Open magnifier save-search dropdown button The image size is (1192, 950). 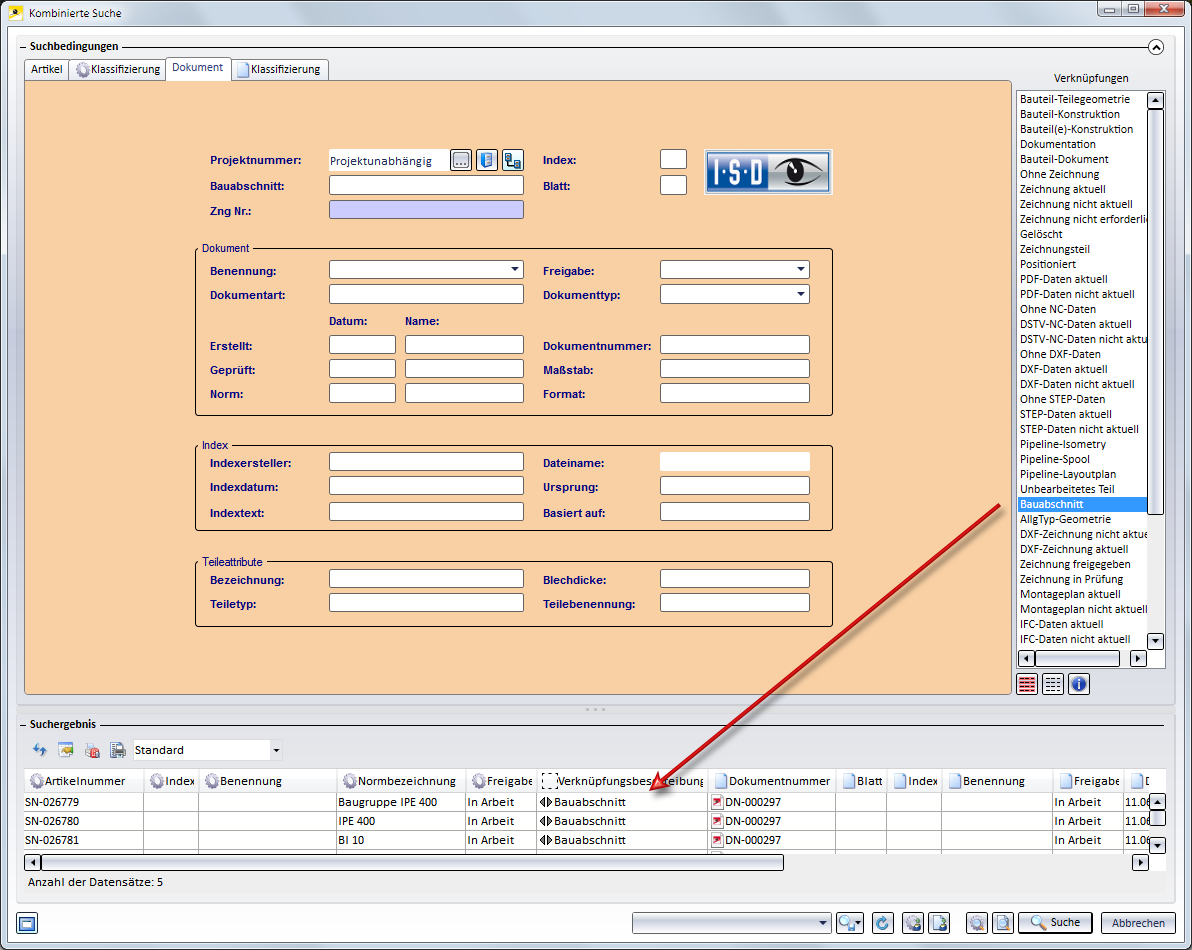[849, 923]
